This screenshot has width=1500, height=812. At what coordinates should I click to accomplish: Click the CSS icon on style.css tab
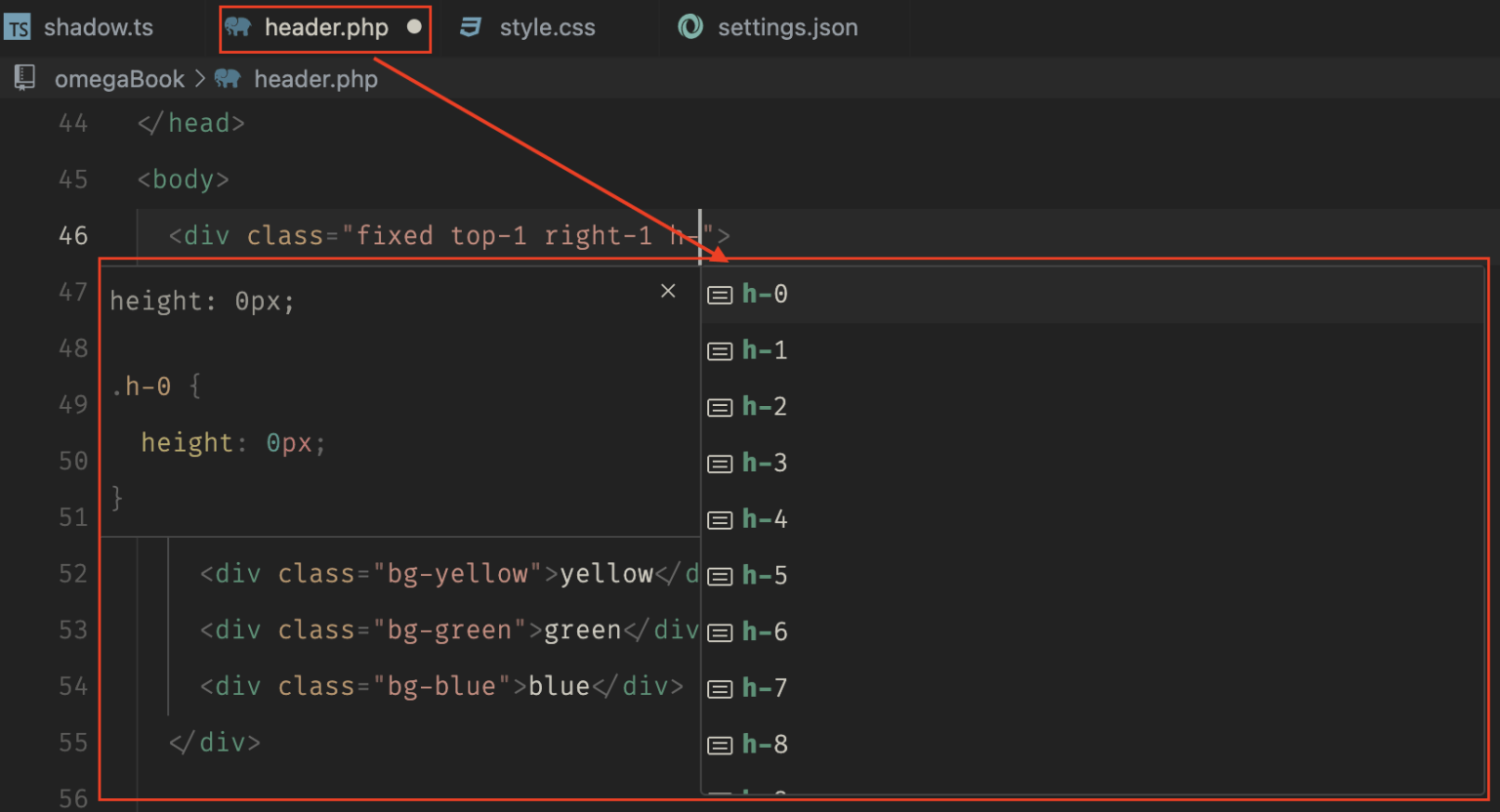click(471, 26)
